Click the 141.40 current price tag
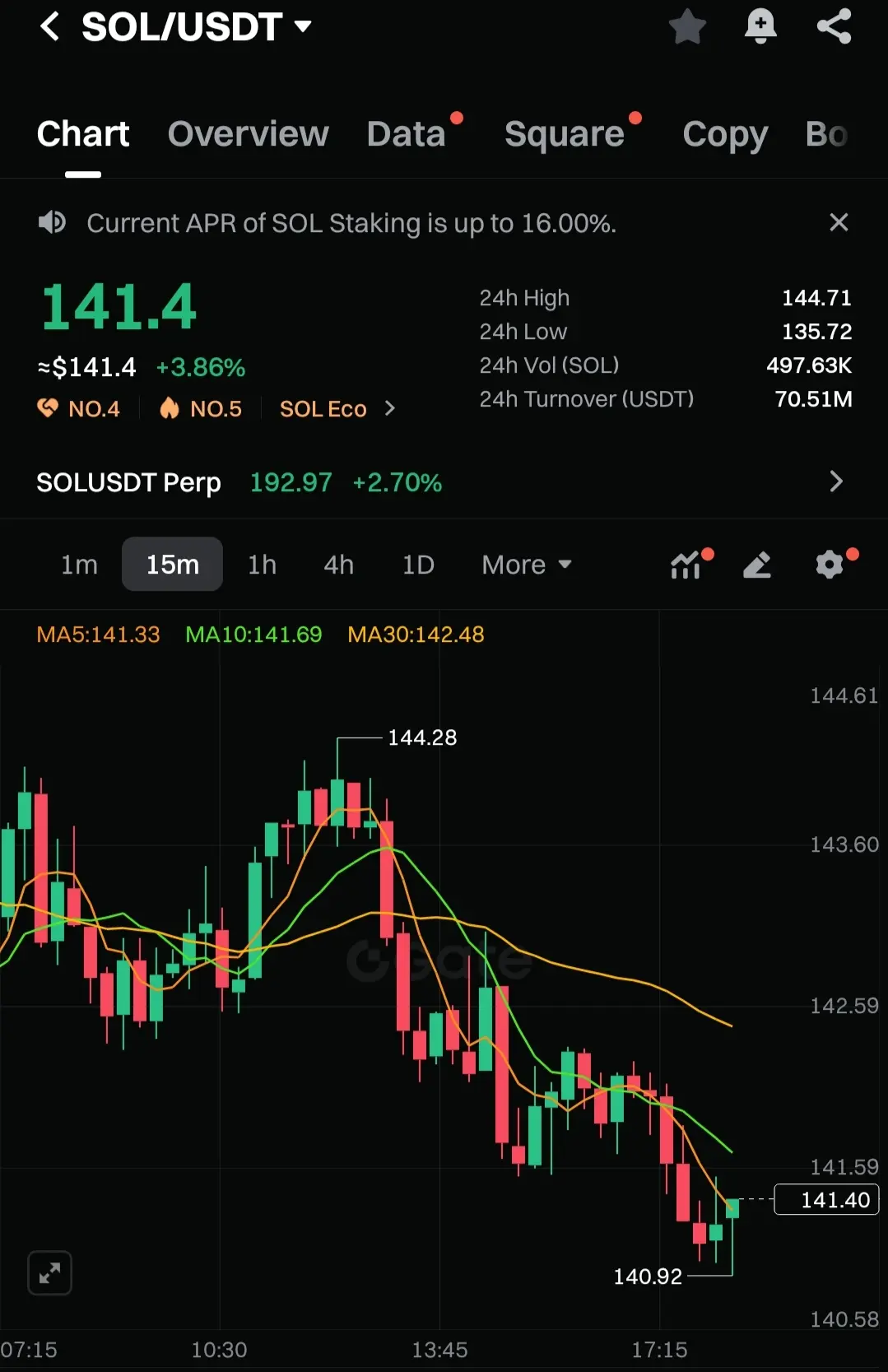Viewport: 888px width, 1372px height. pyautogui.click(x=827, y=1200)
